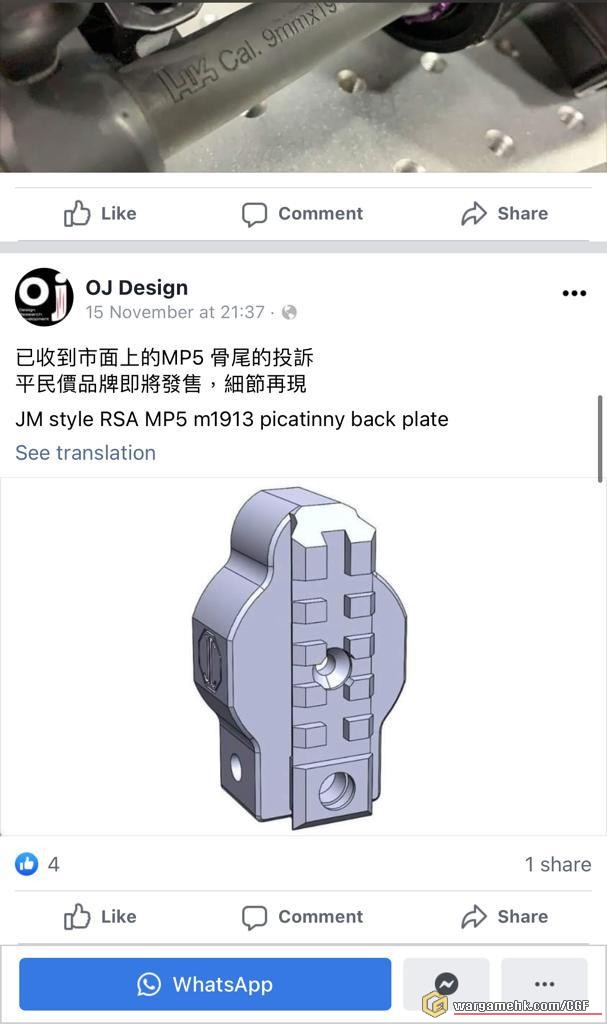607x1024 pixels.
Task: Message the page via WhatsApp button
Action: [205, 984]
